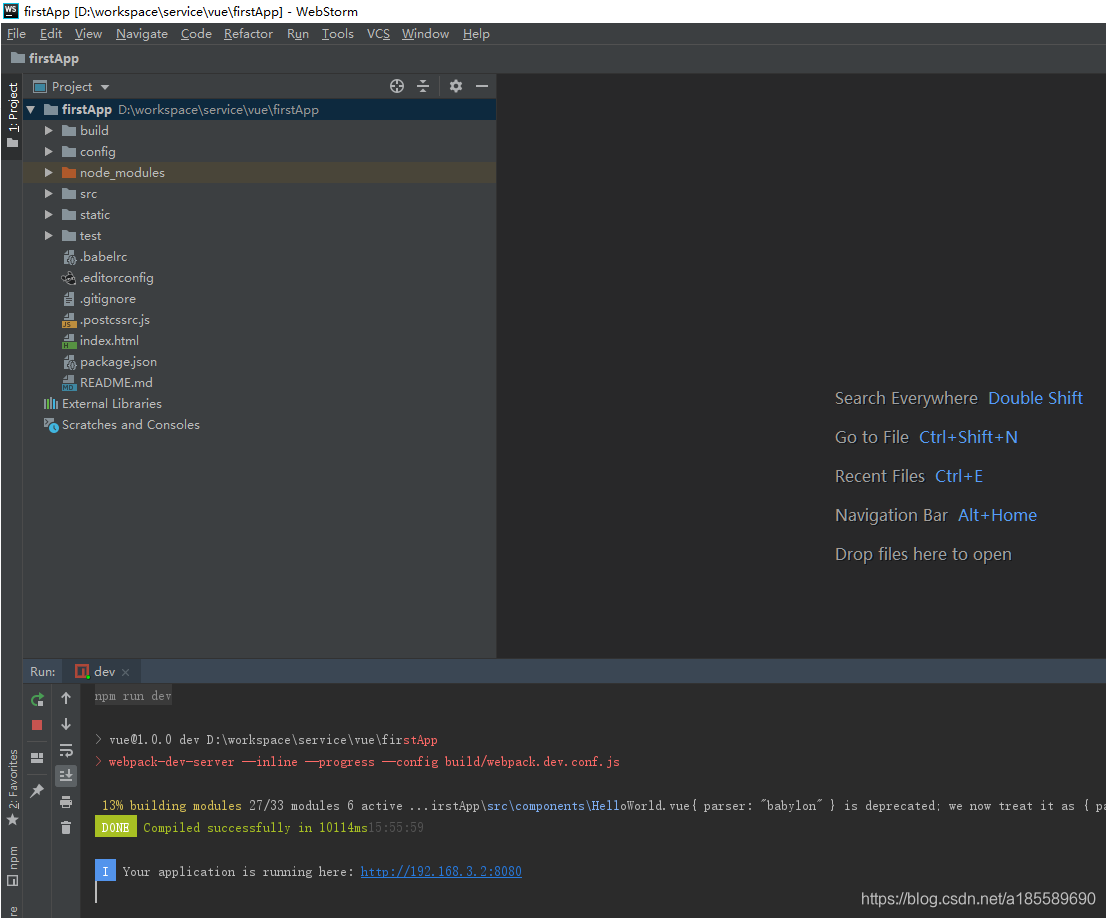Screen dimensions: 1106x918
Task: Expand the config folder
Action: [x=49, y=152]
